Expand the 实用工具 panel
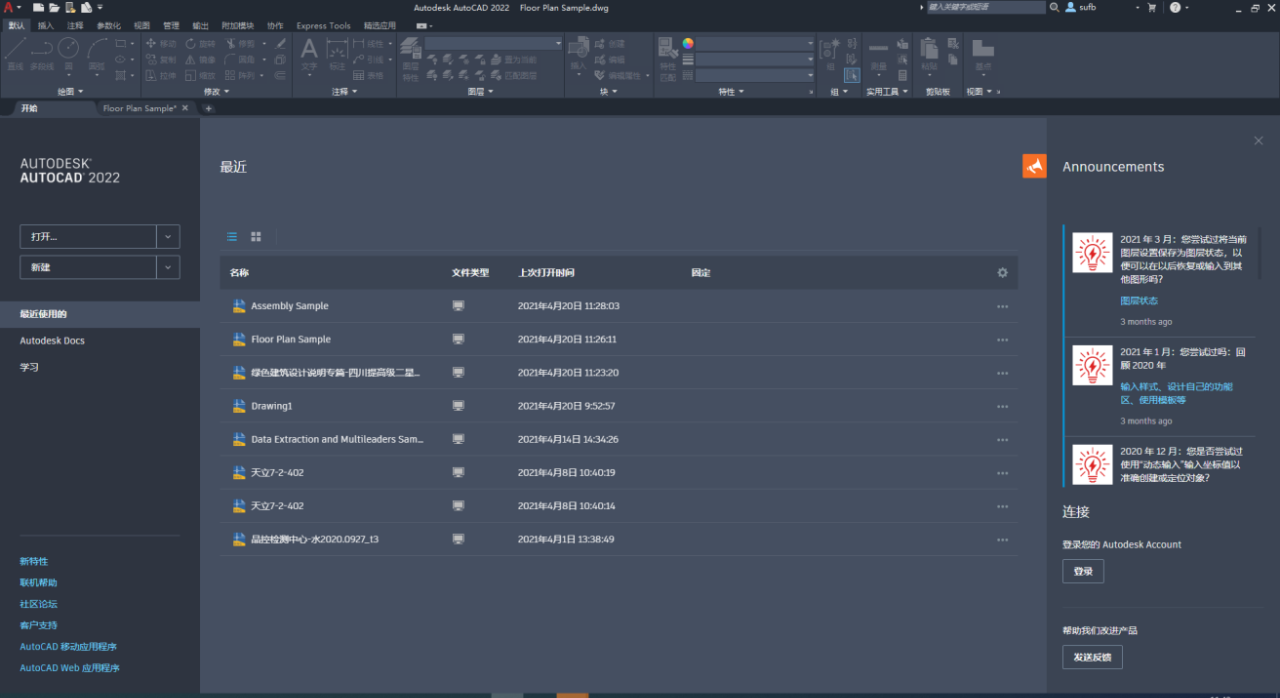Viewport: 1280px width, 698px height. click(x=887, y=91)
